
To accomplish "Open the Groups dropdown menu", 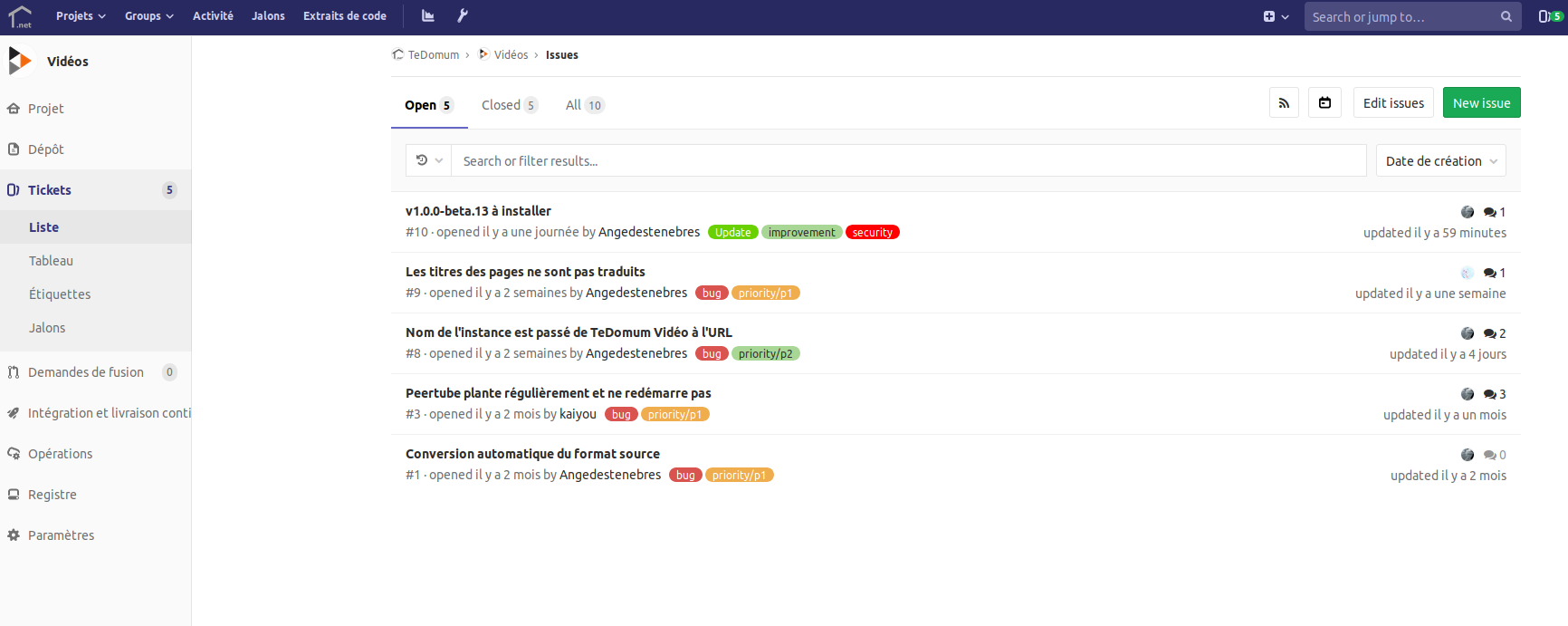I will 148,16.
